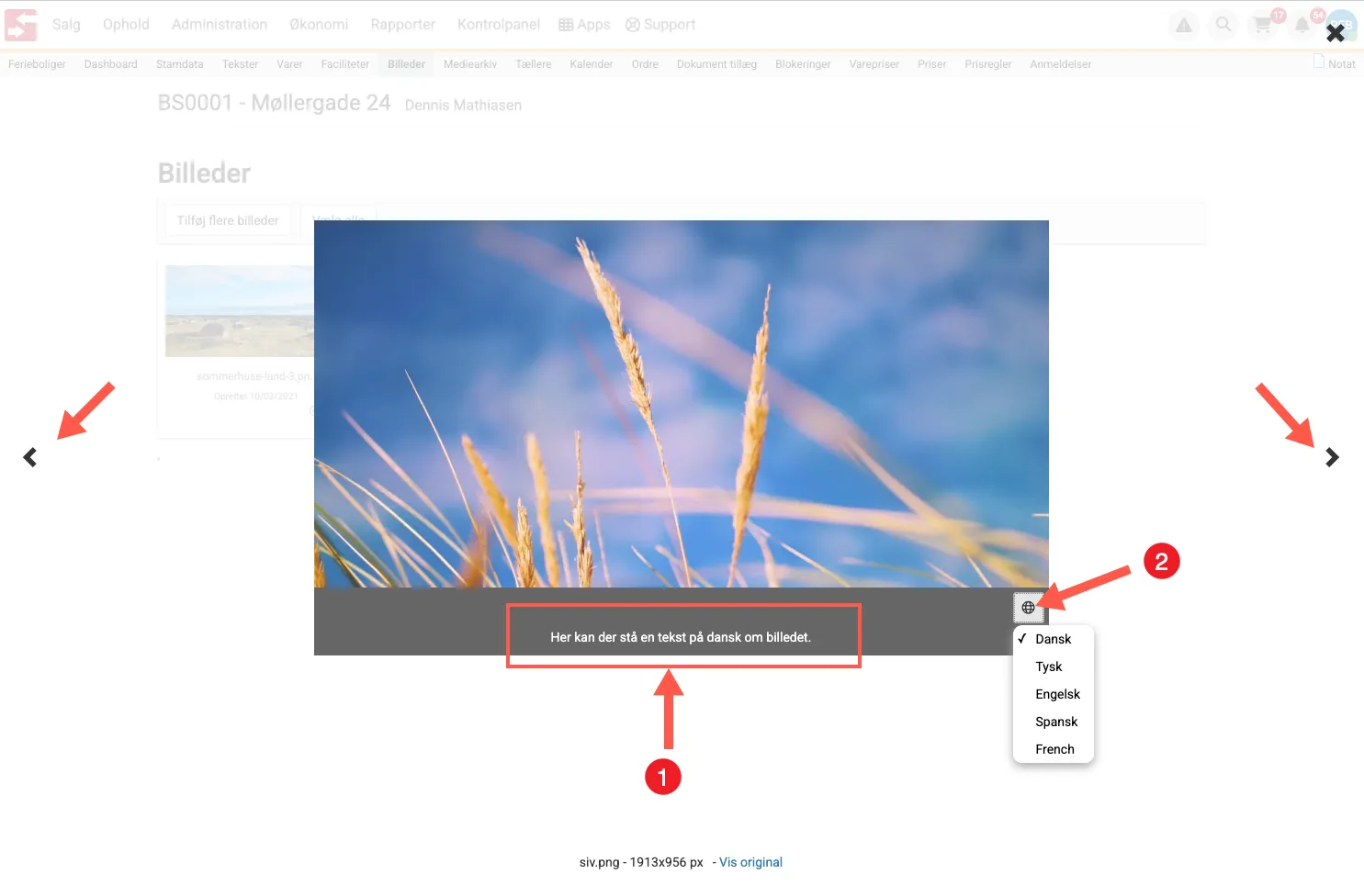
Task: Click the search magnifier icon
Action: tap(1223, 25)
